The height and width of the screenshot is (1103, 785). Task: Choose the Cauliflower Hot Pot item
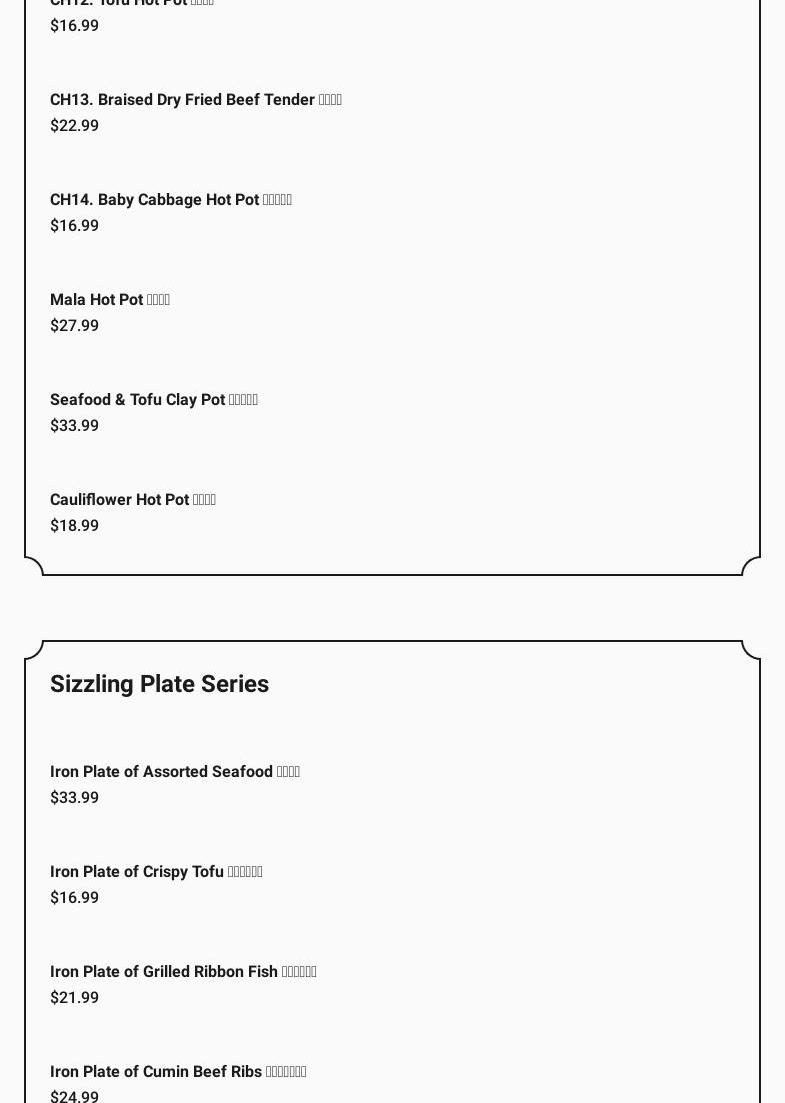pyautogui.click(x=132, y=500)
